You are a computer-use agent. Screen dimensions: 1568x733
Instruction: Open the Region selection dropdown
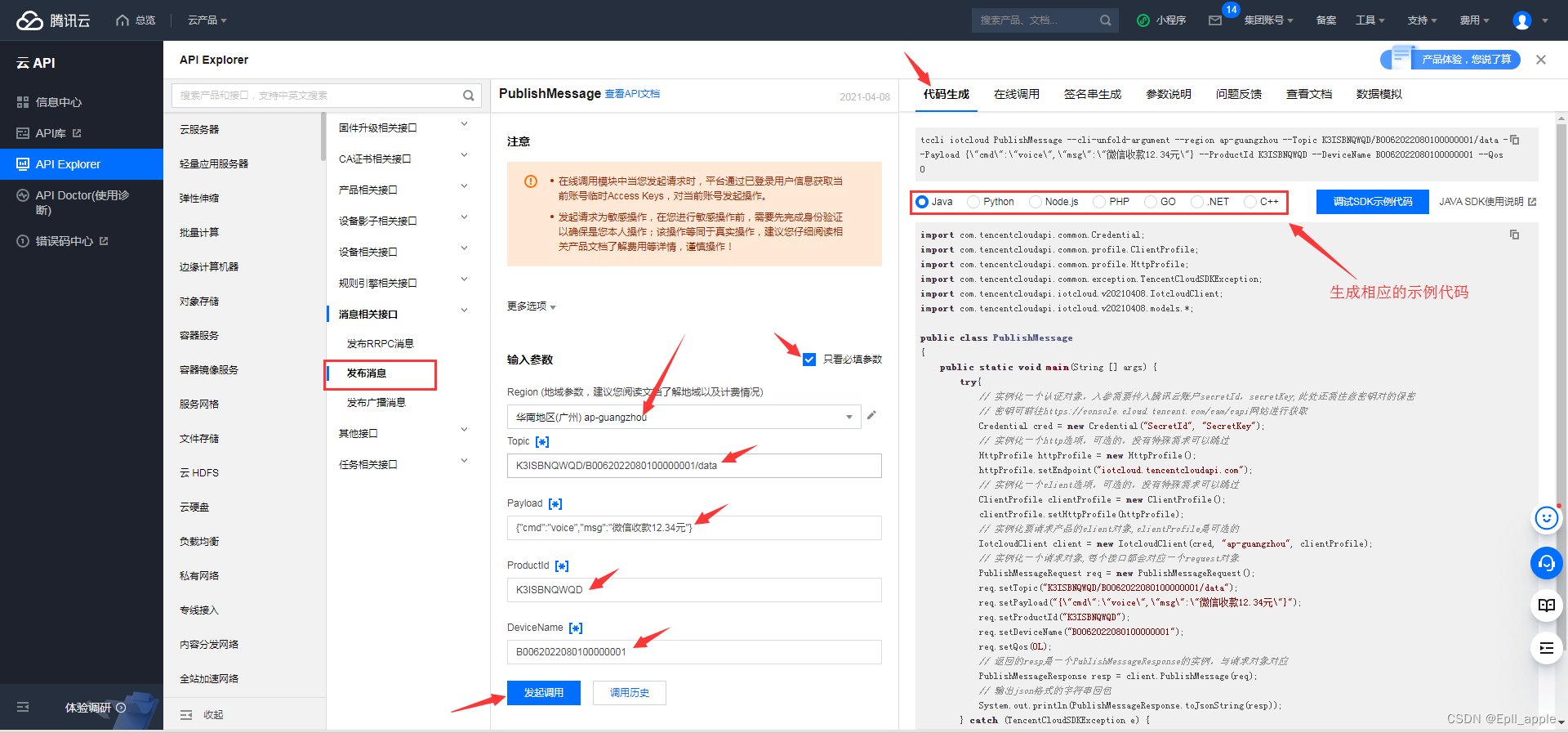click(x=684, y=417)
